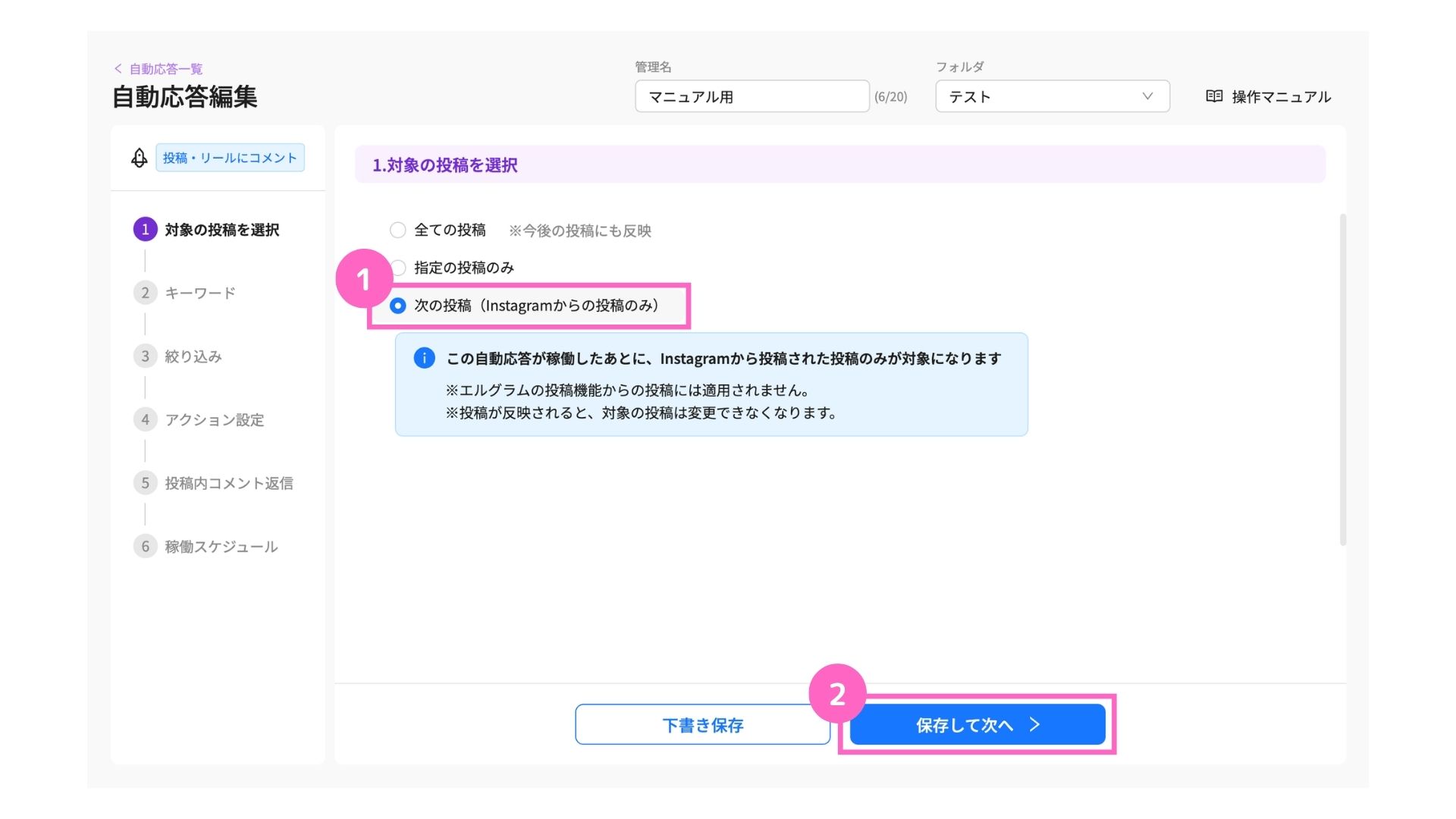Click the book icon for 操作マニュアル
The width and height of the screenshot is (1456, 819).
(x=1214, y=96)
